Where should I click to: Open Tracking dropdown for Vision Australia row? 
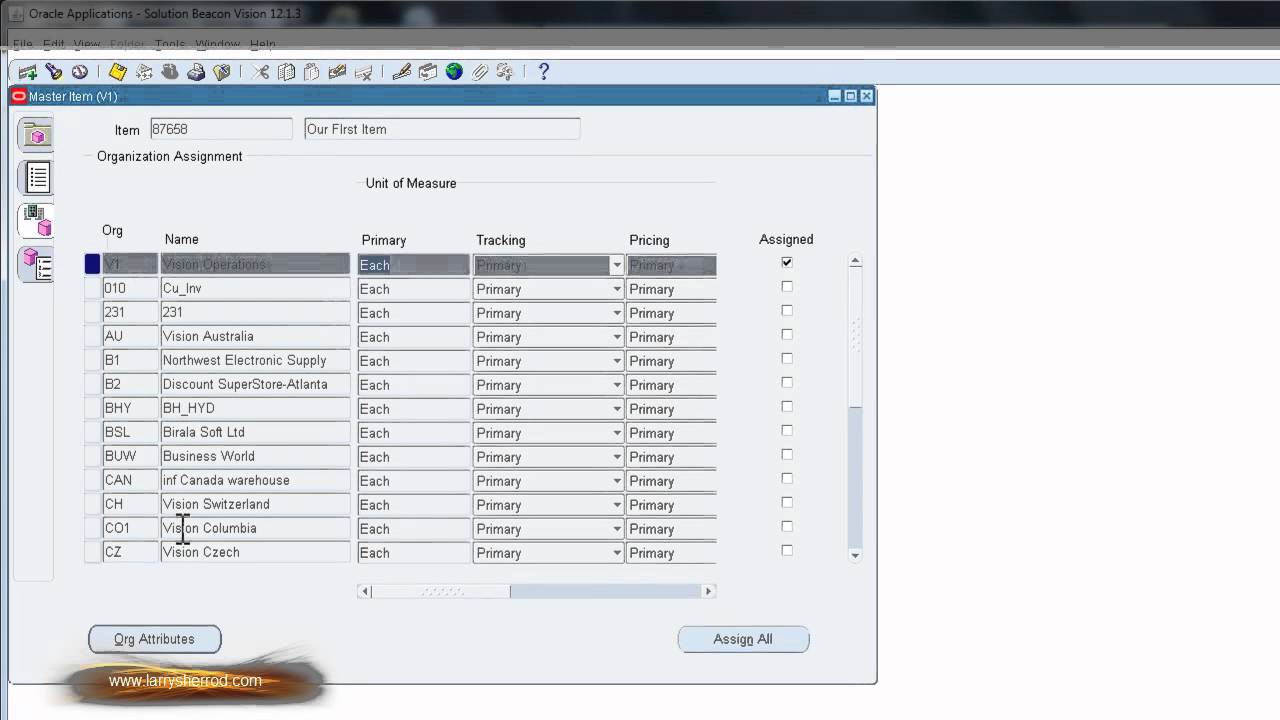point(617,337)
